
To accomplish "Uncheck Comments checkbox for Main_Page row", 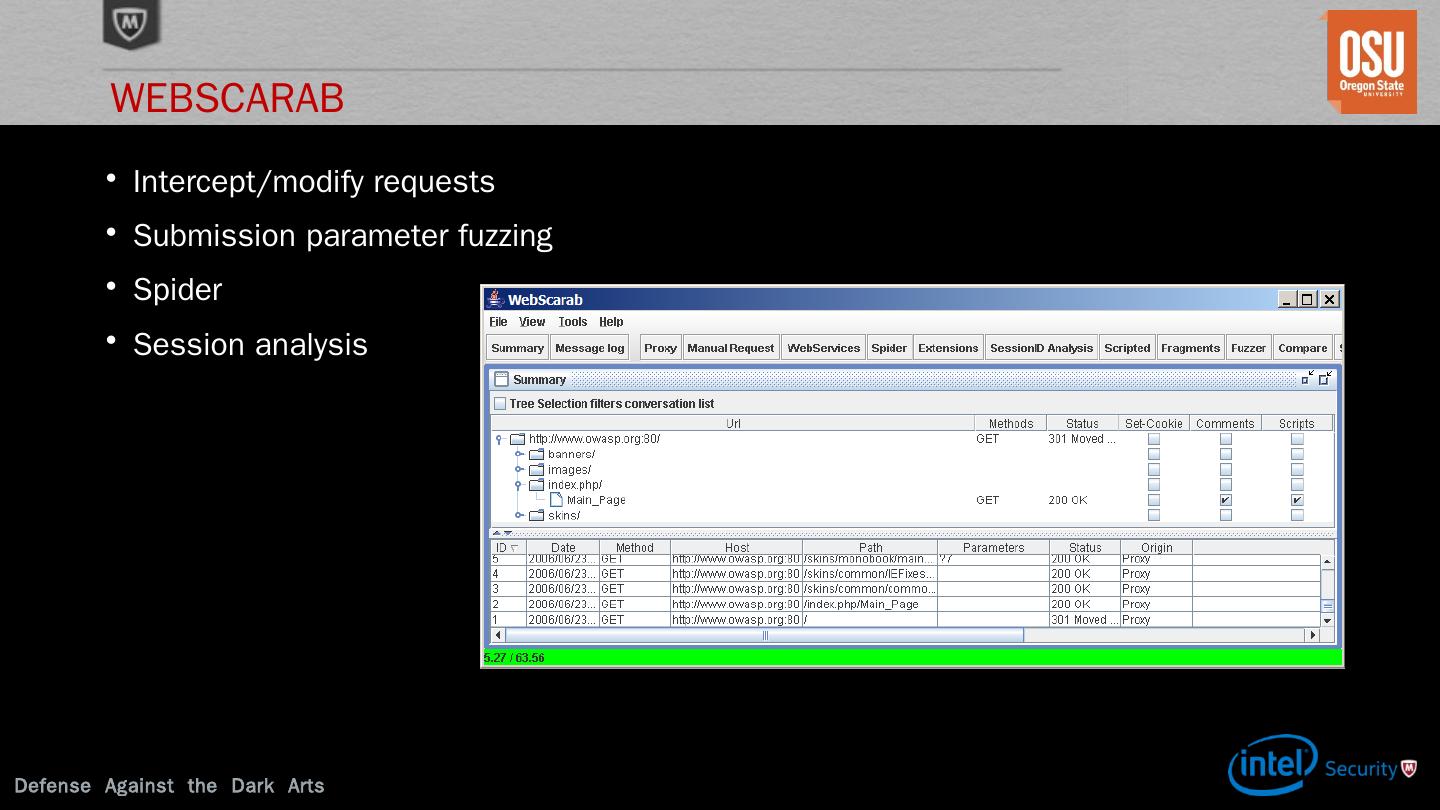I will [1226, 500].
